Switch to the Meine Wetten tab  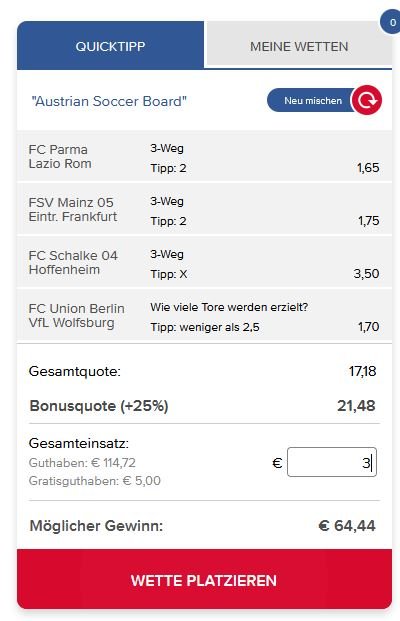[299, 44]
